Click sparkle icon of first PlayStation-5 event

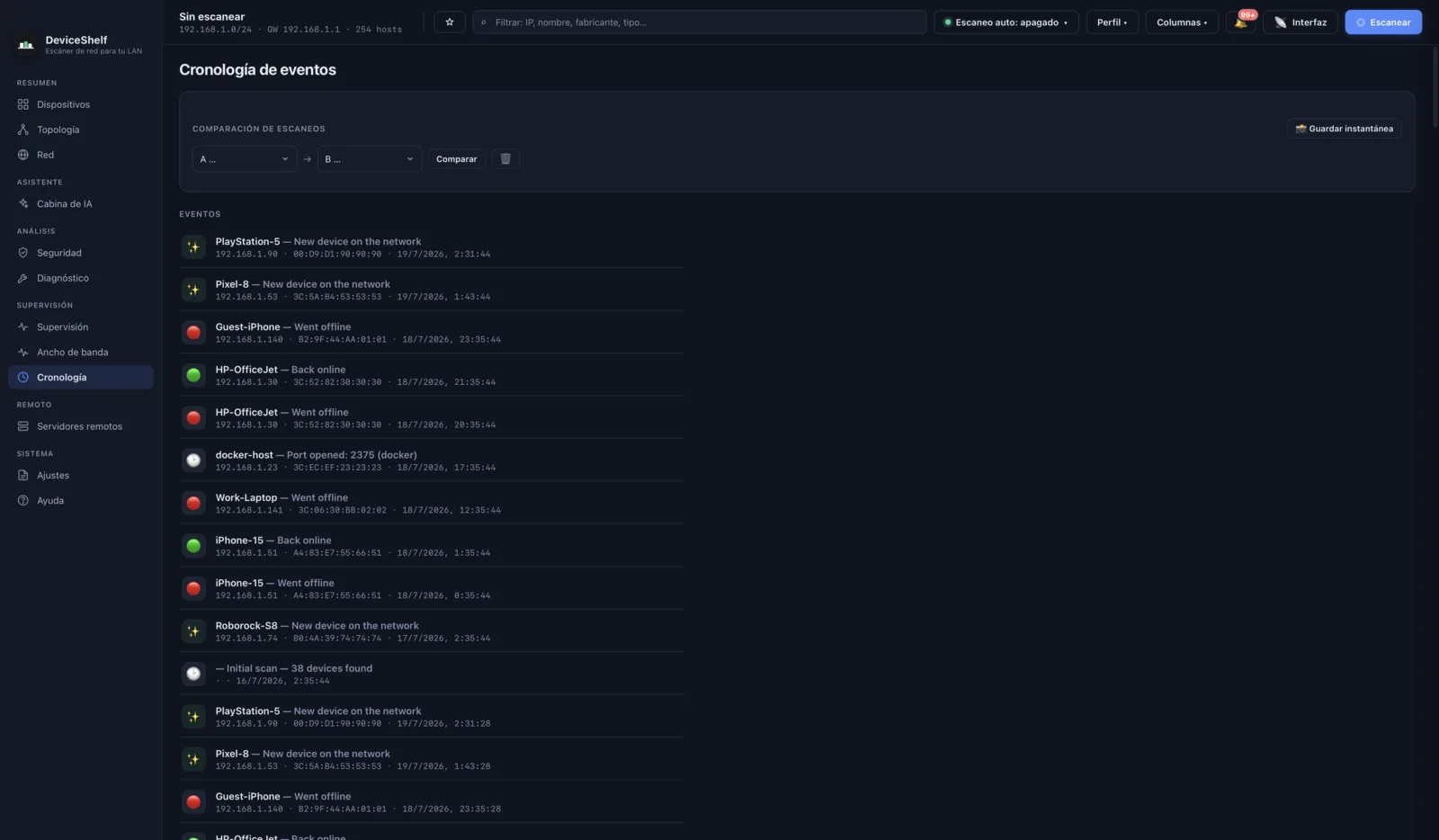click(193, 247)
